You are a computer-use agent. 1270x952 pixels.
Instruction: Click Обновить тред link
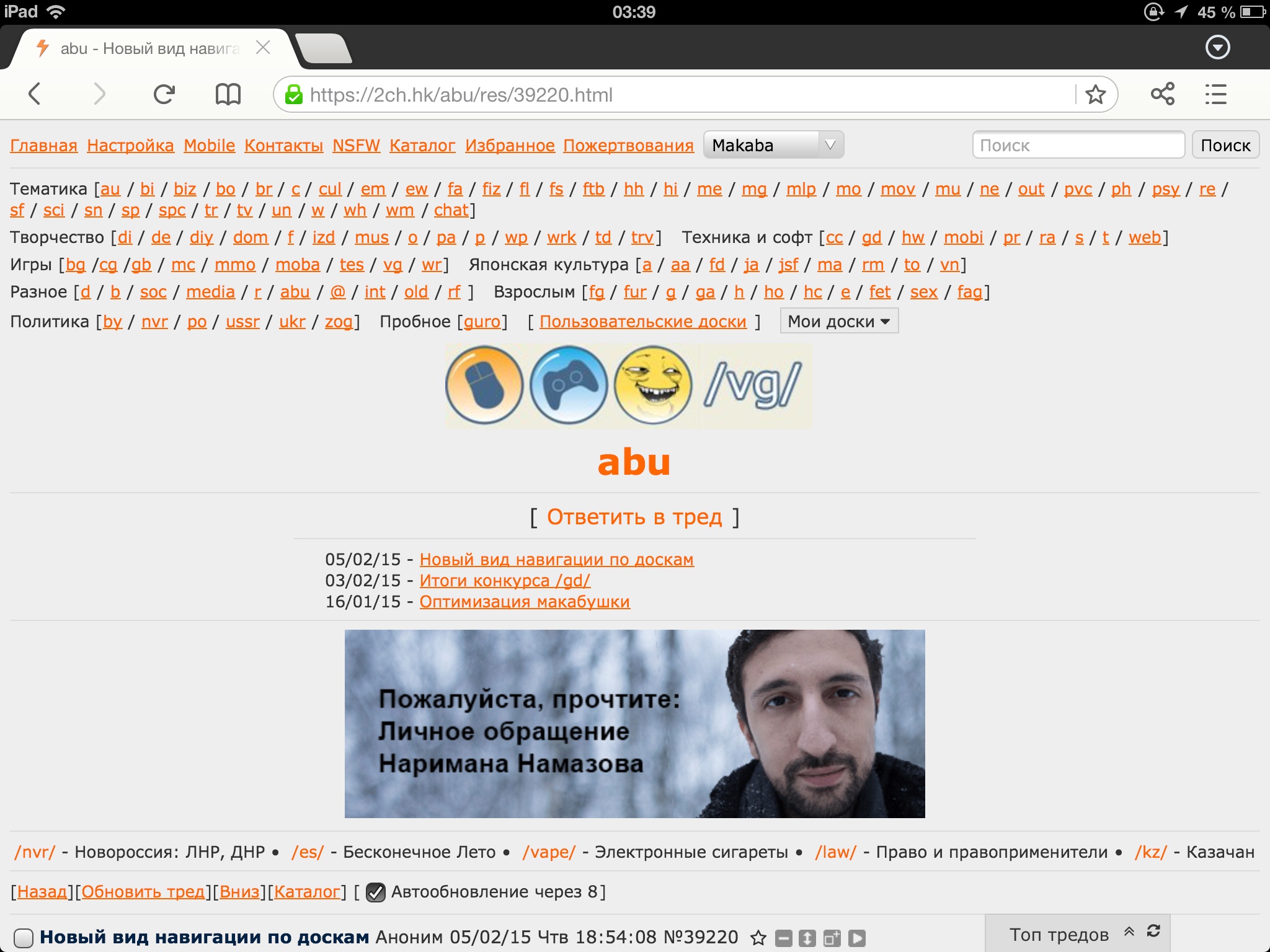(x=143, y=892)
